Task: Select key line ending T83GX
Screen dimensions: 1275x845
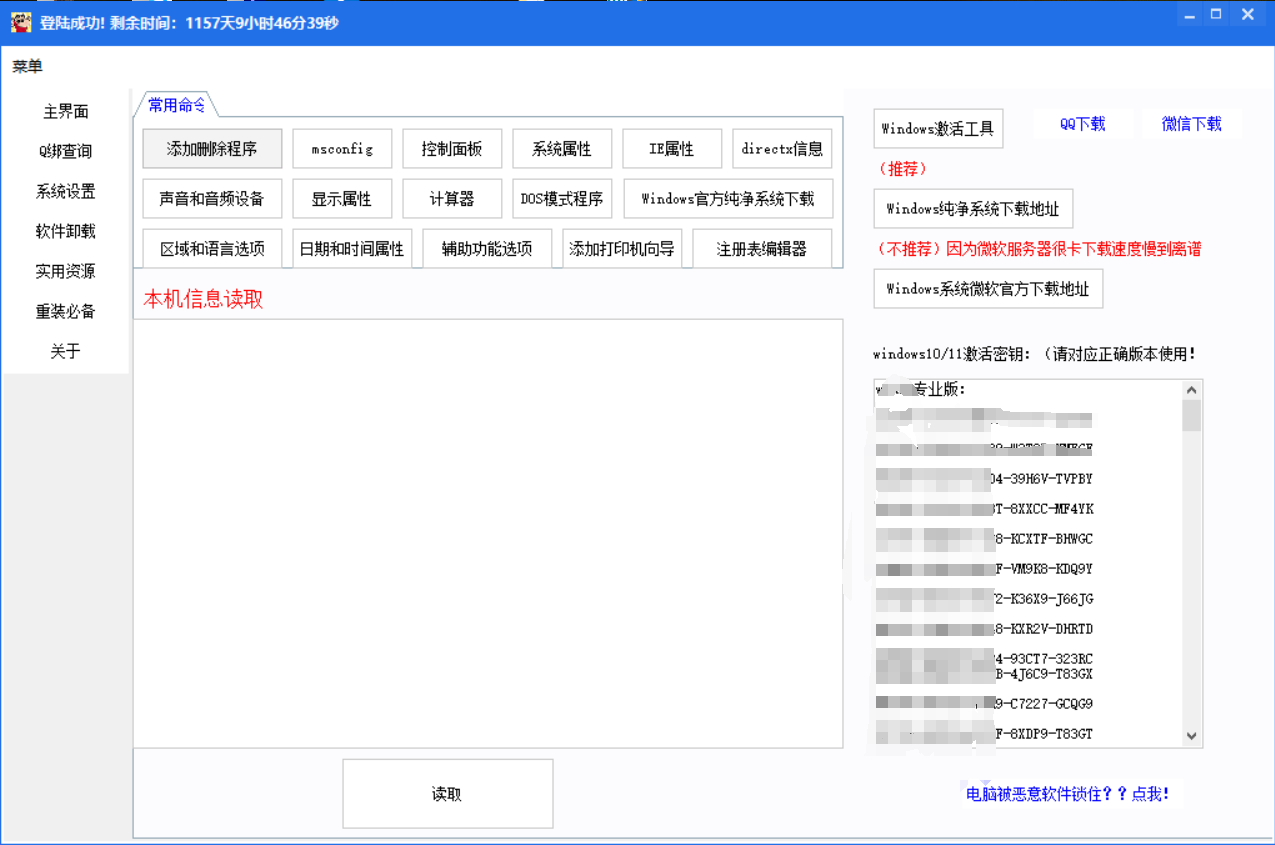Action: [x=985, y=674]
